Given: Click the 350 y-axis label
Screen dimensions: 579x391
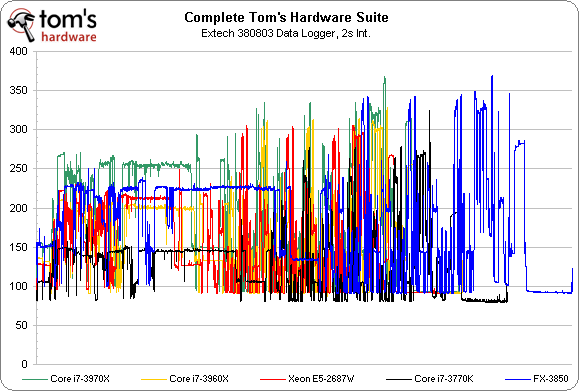Looking at the screenshot, I should coord(19,90).
